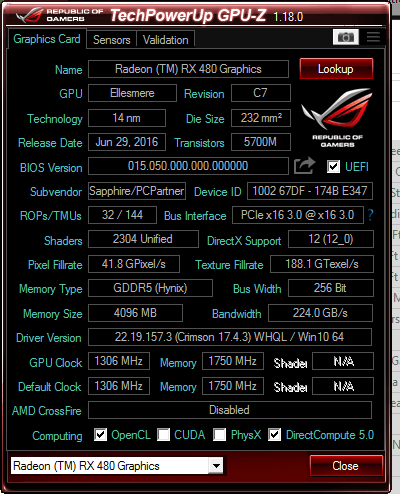Open the hamburger menu icon
The image size is (400, 494).
click(373, 37)
